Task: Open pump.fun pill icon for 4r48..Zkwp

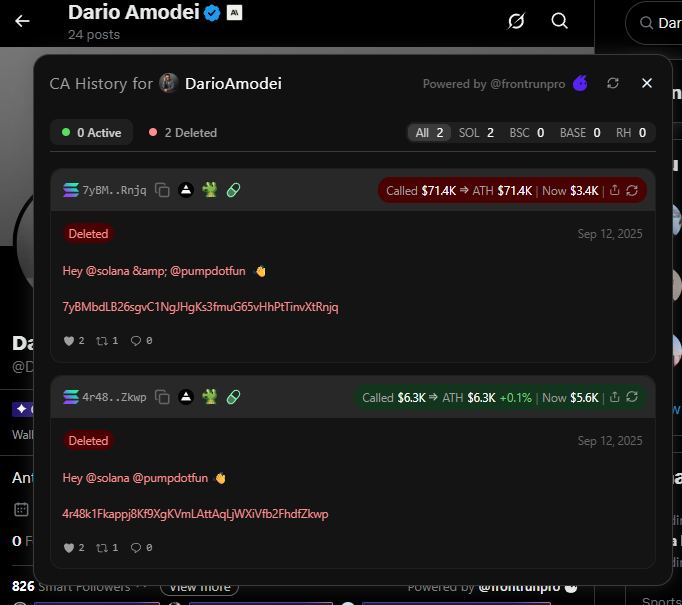Action: click(x=234, y=397)
